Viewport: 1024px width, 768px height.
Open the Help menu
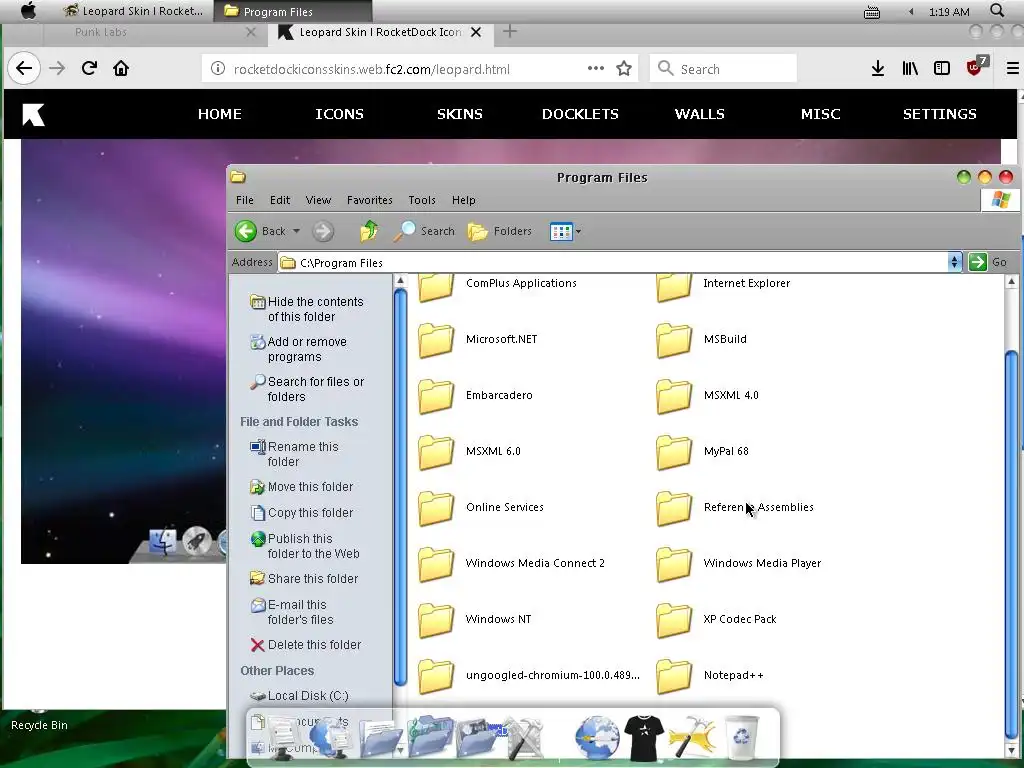tap(464, 200)
